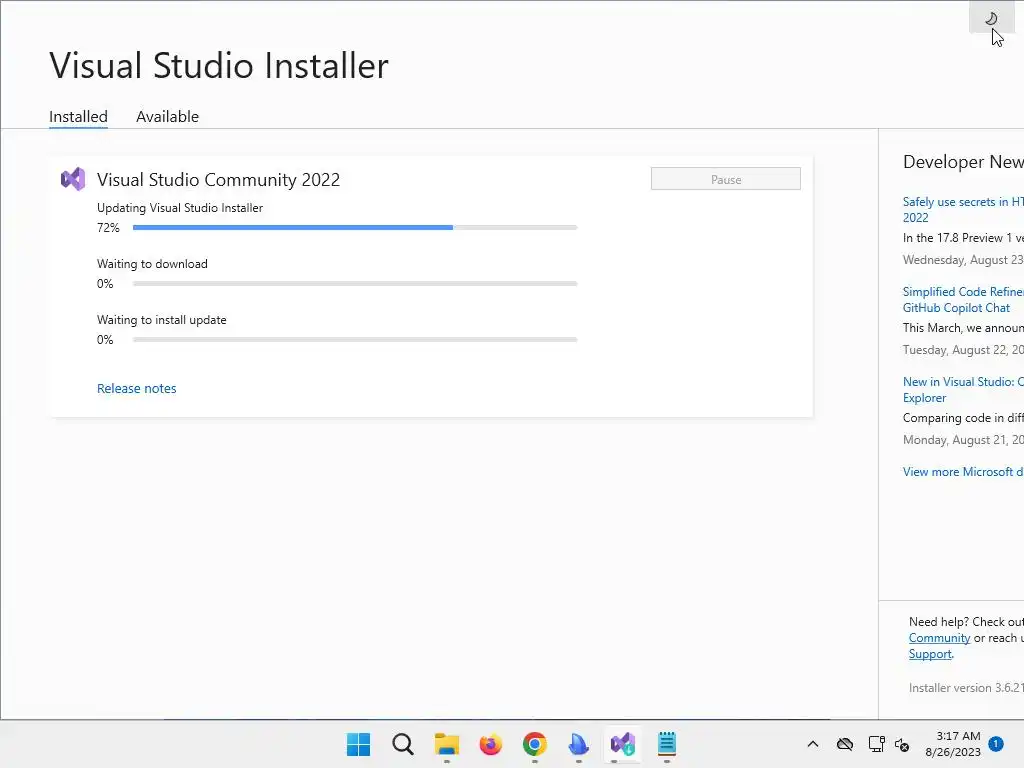Open the Release notes link
Image resolution: width=1024 pixels, height=768 pixels.
(x=136, y=388)
